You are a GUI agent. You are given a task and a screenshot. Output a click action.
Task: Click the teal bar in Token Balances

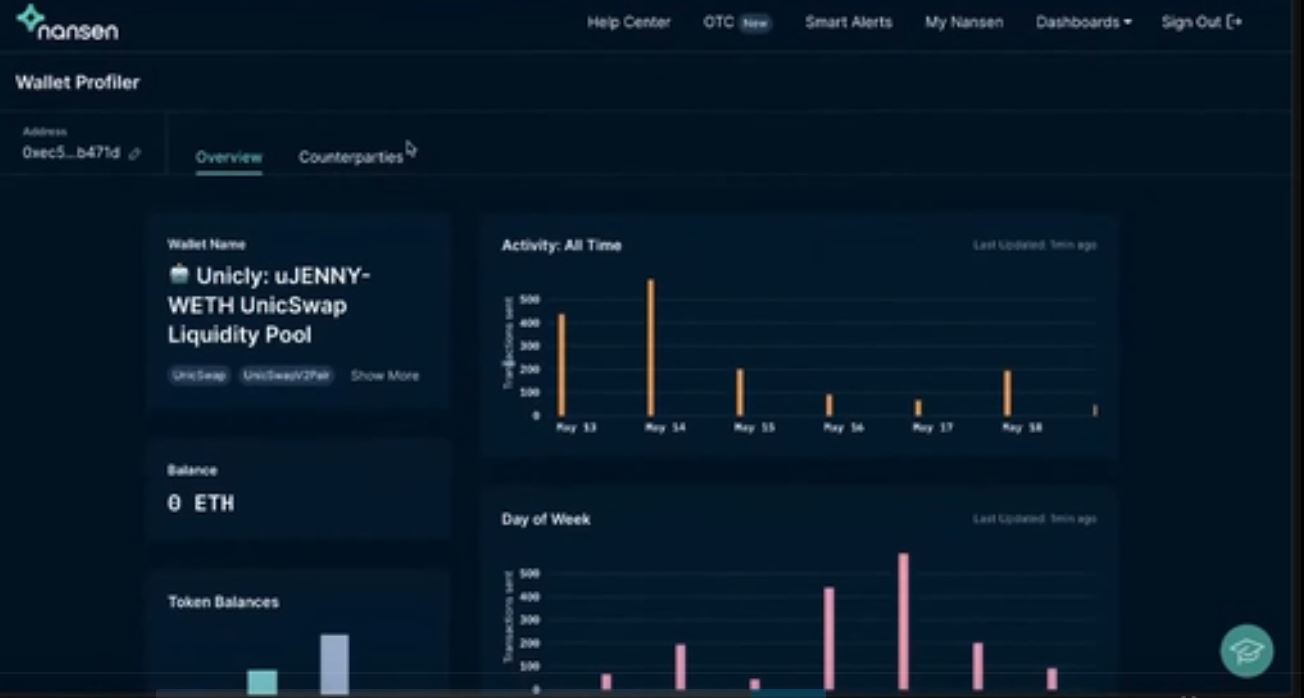(262, 682)
